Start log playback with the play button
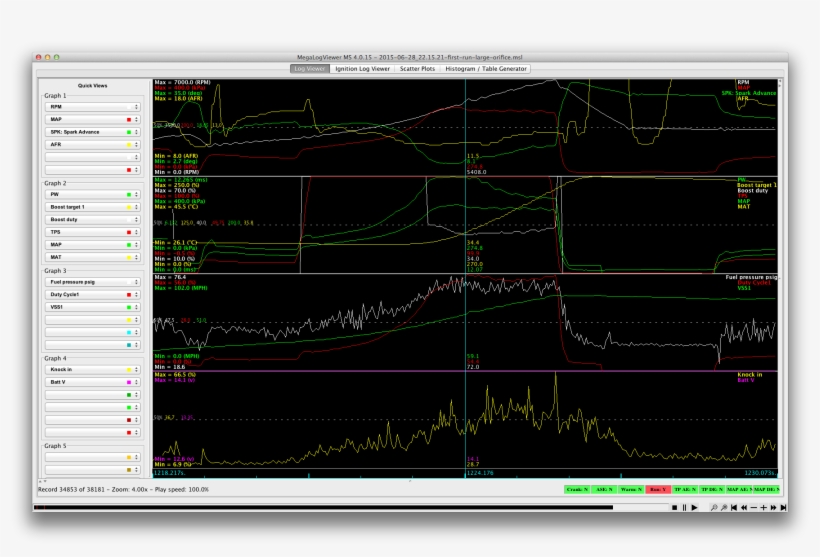 (694, 507)
